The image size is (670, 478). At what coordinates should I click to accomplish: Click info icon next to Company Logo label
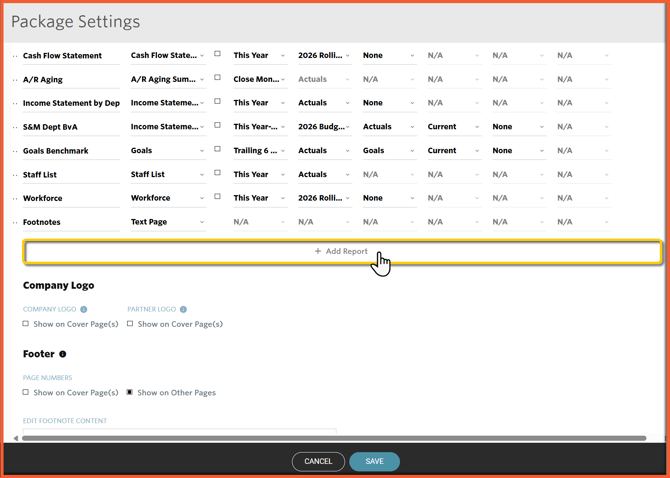[84, 310]
